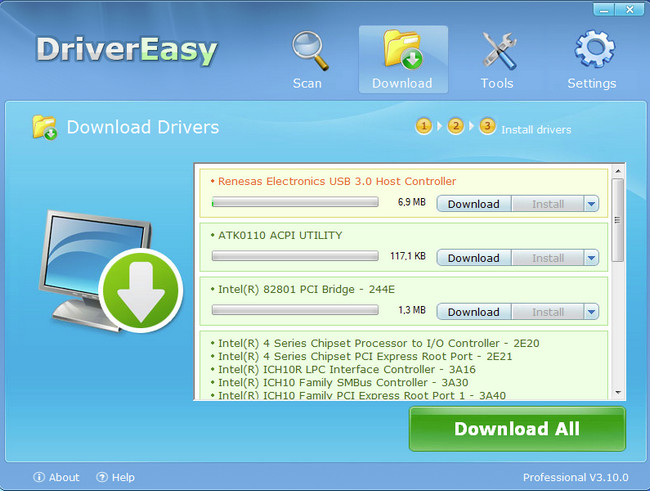Viewport: 650px width, 491px height.
Task: Click the Help question mark icon
Action: click(102, 477)
